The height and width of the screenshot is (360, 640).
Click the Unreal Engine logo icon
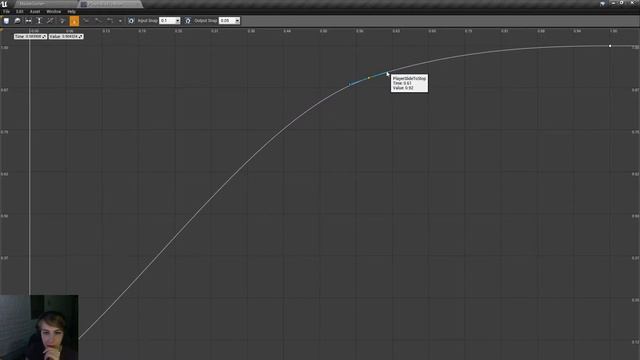(x=4, y=4)
